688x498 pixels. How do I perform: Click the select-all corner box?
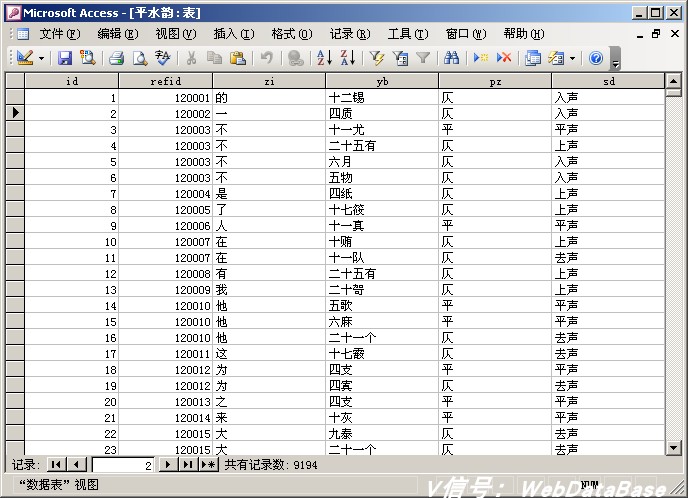pyautogui.click(x=15, y=81)
